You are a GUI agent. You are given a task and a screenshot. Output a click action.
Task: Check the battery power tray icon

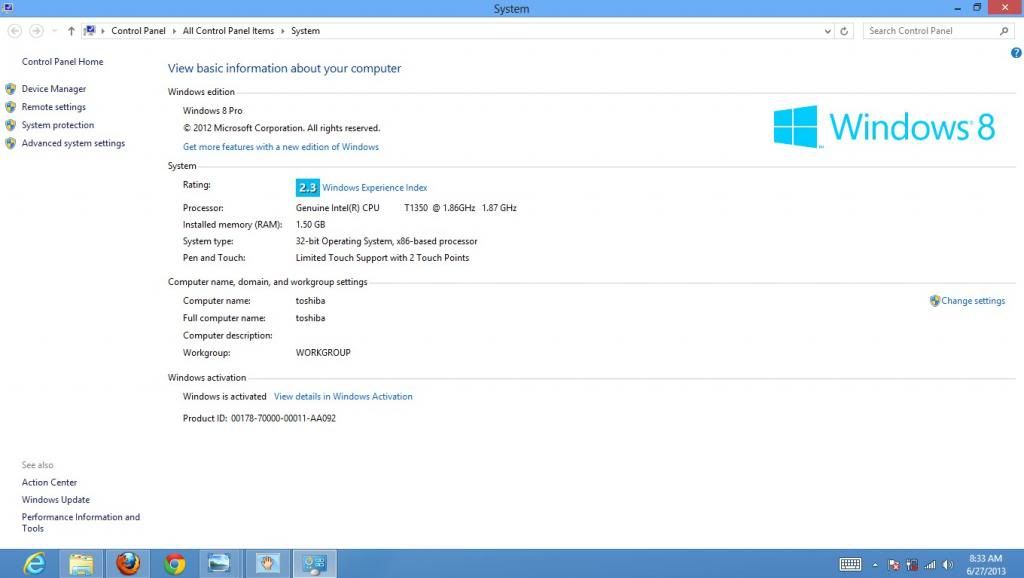pyautogui.click(x=912, y=565)
